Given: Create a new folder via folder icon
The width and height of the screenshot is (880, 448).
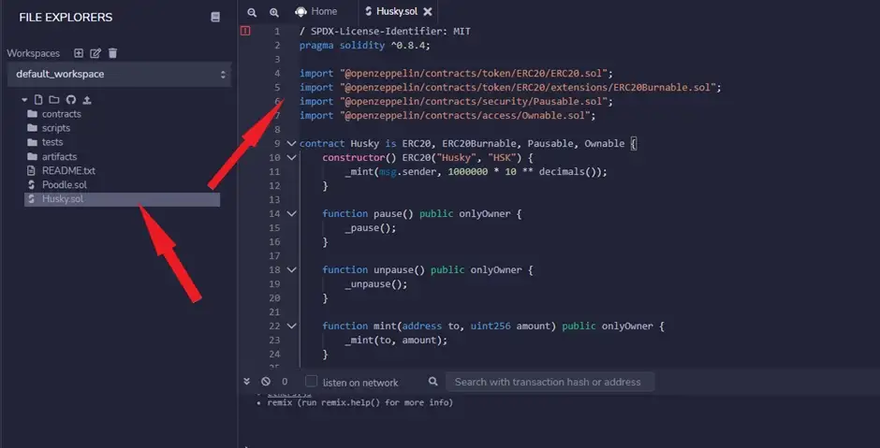Looking at the screenshot, I should 55,100.
